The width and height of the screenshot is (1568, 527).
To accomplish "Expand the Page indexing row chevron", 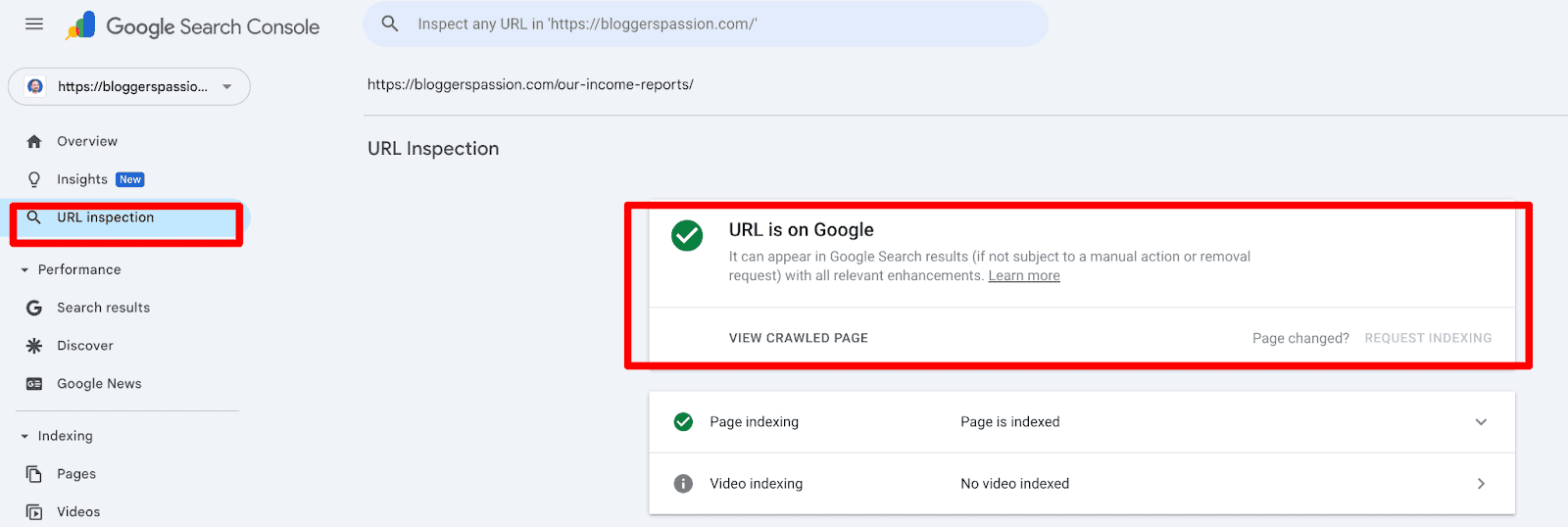I will [x=1481, y=422].
